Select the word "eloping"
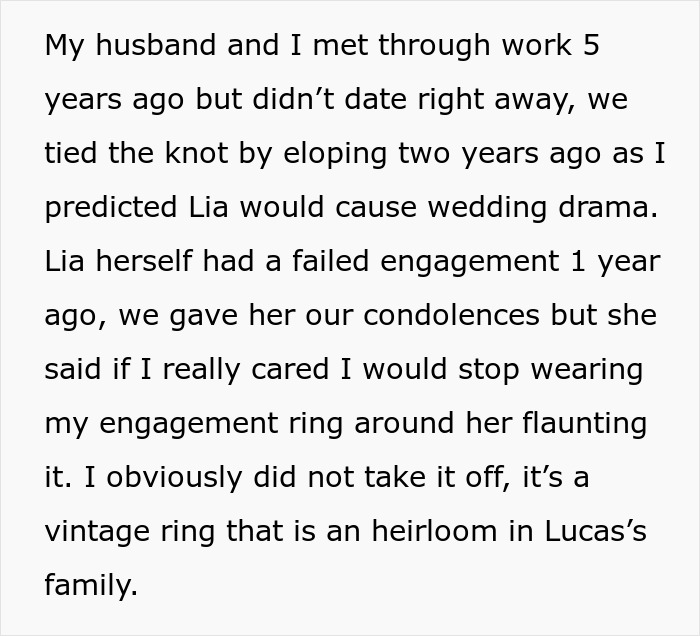This screenshot has height=636, width=700. coord(335,155)
